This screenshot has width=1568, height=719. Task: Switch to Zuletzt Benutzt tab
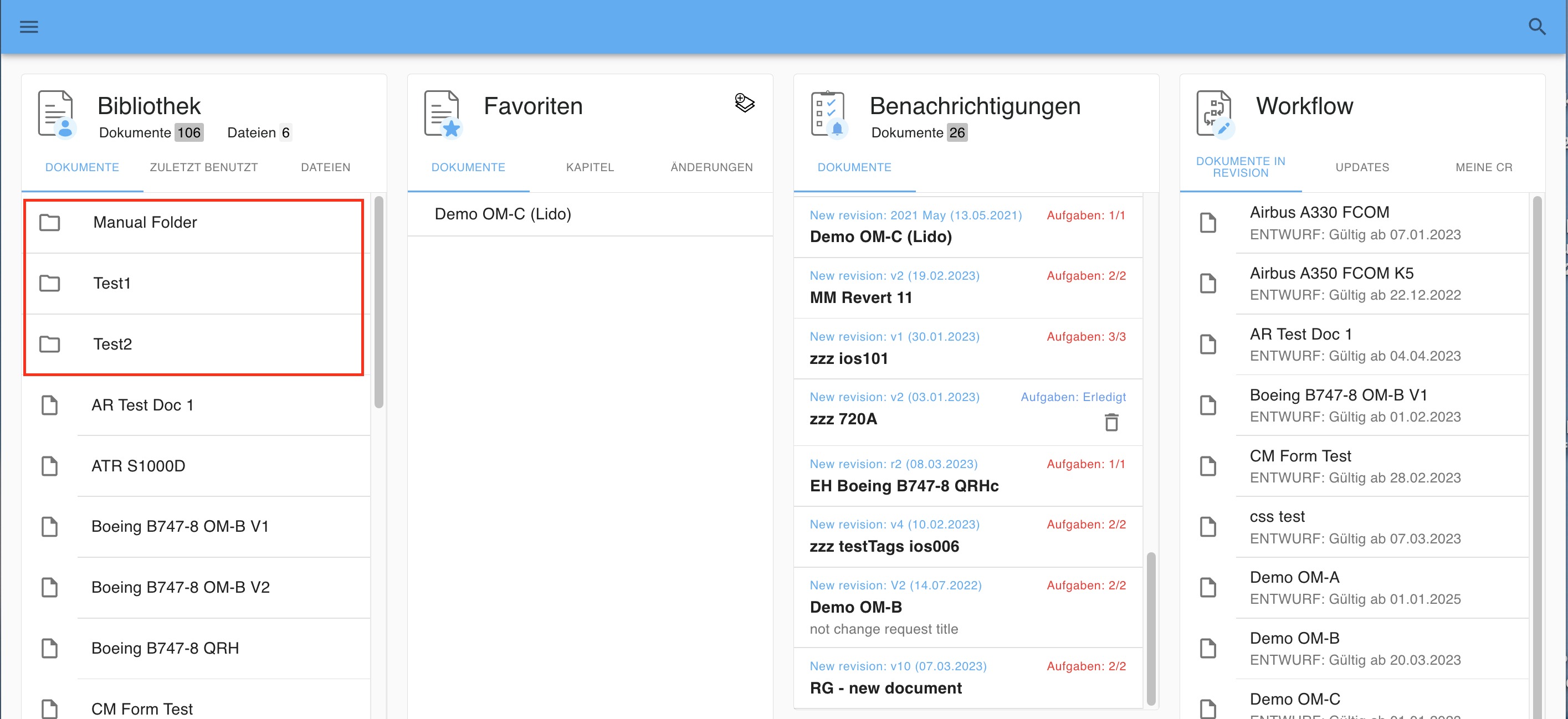(203, 167)
